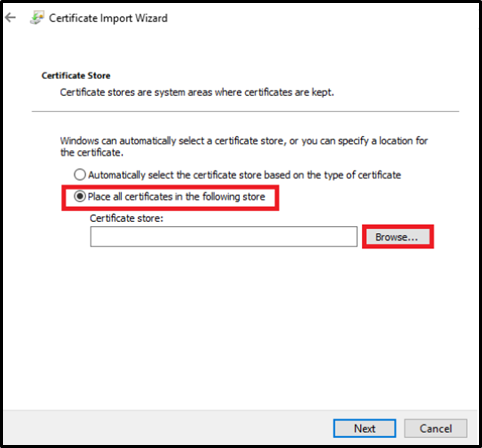Proceed with the Next button
Screen dimensions: 482x448
click(364, 428)
